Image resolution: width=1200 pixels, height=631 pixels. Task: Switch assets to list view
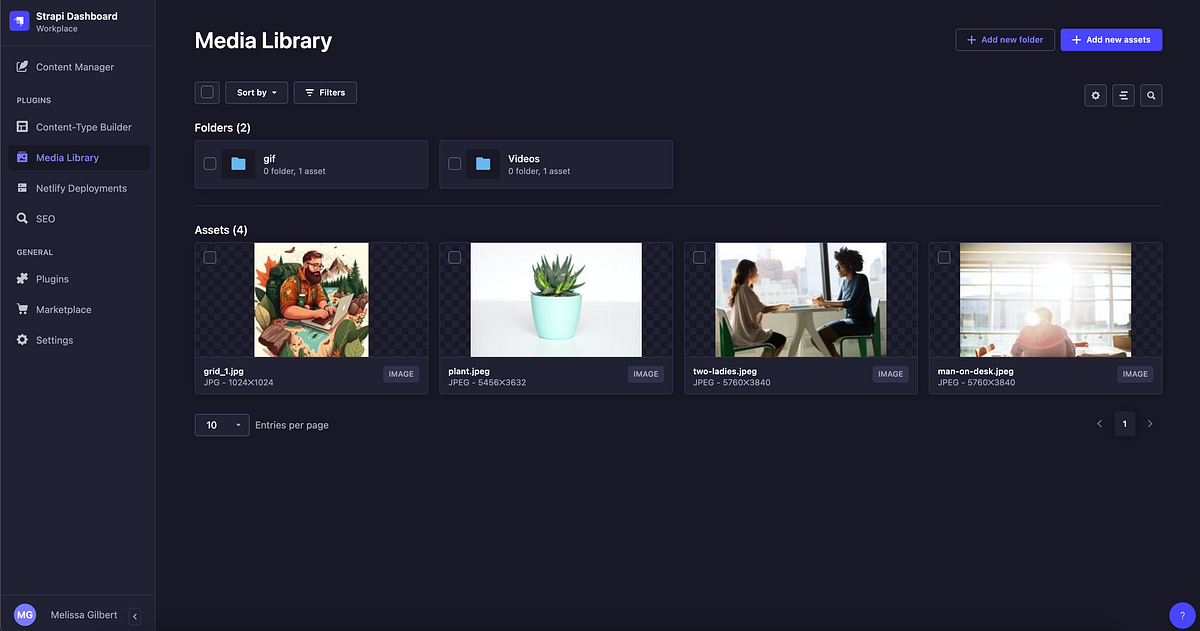pyautogui.click(x=1123, y=95)
